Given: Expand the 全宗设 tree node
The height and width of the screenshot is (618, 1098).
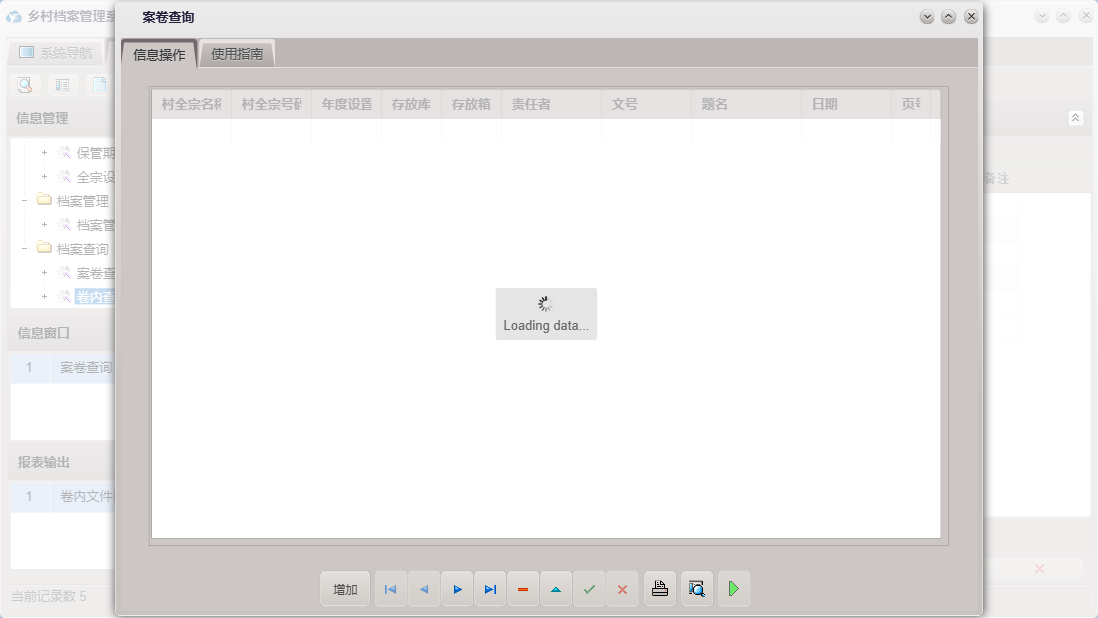Looking at the screenshot, I should [44, 176].
